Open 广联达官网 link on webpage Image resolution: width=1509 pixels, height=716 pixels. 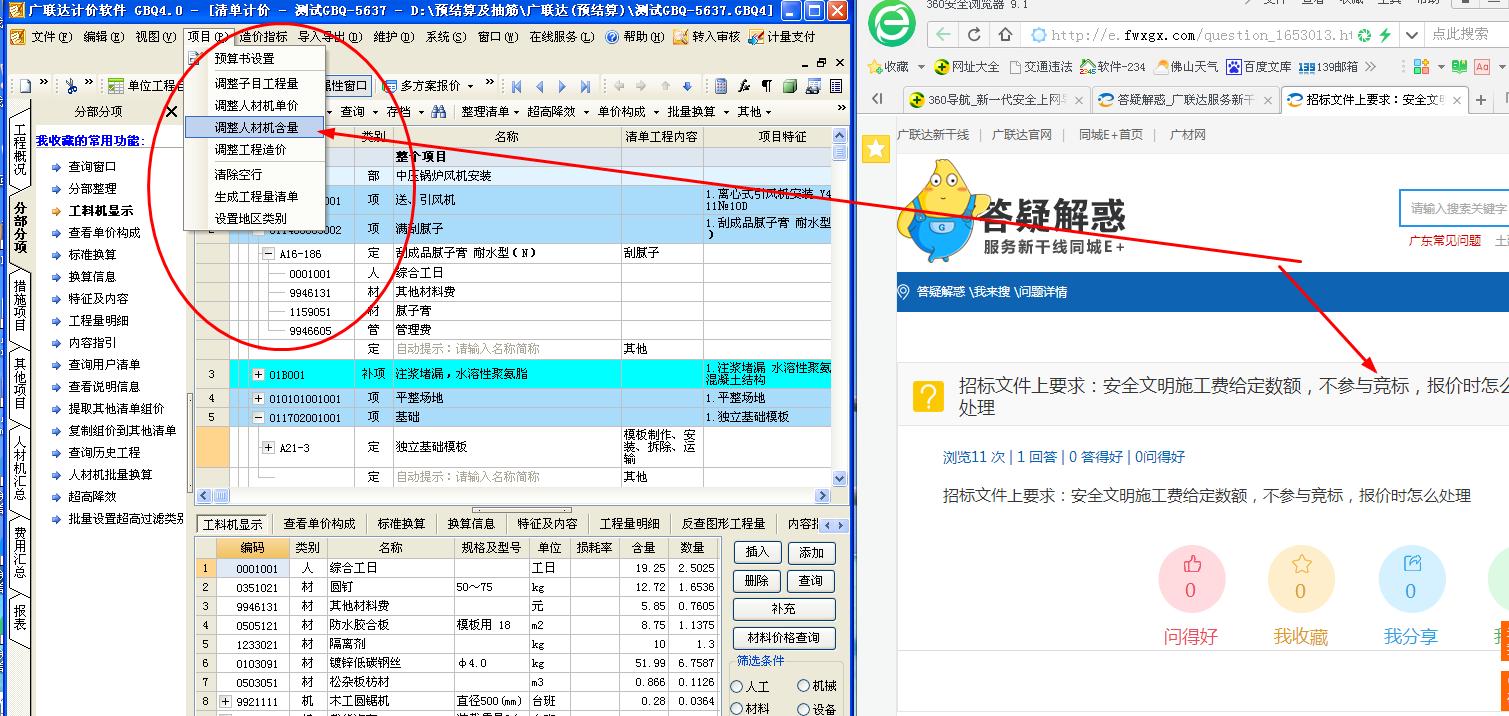coord(1021,134)
